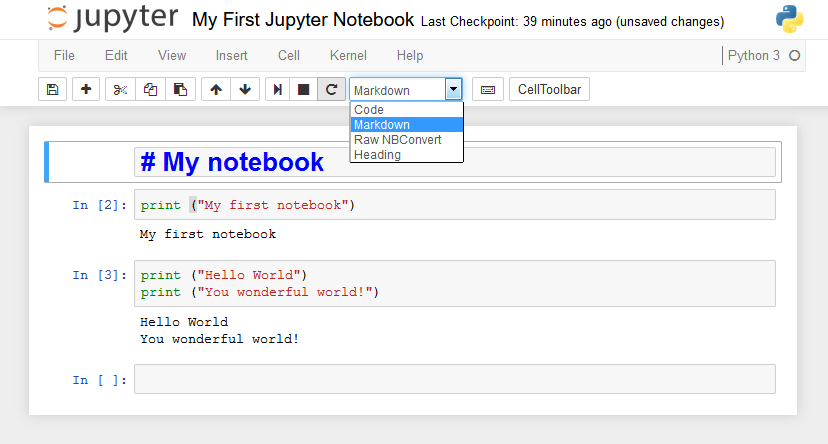Click the empty code cell input
This screenshot has height=444, width=828.
pos(455,379)
